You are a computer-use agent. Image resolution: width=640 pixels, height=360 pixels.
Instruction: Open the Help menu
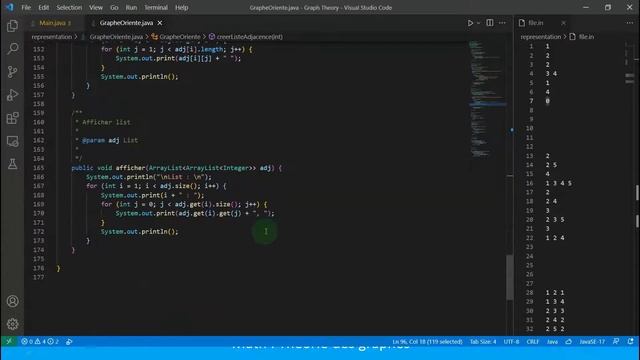pos(182,7)
